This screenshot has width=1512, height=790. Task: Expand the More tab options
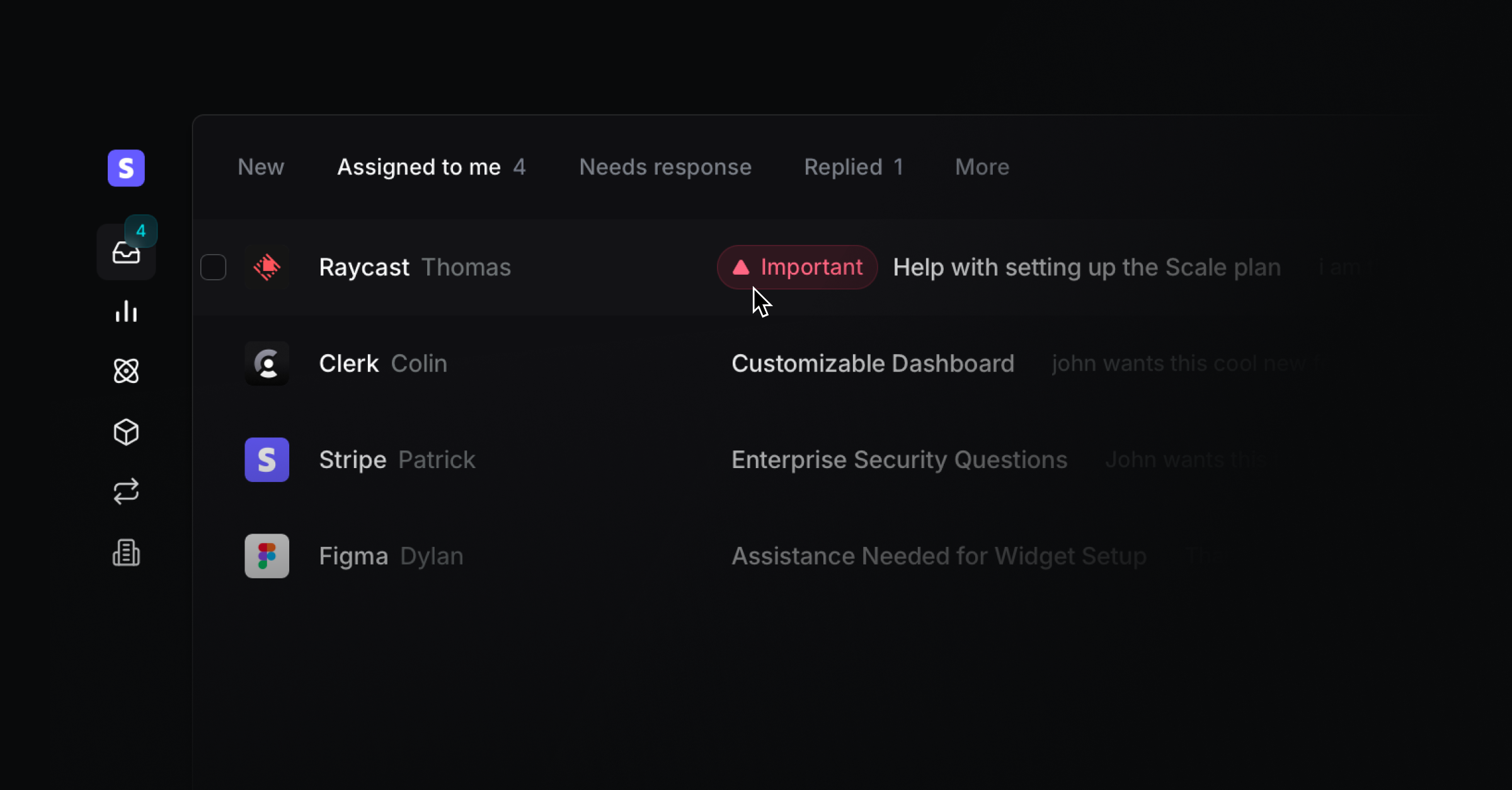(x=982, y=167)
